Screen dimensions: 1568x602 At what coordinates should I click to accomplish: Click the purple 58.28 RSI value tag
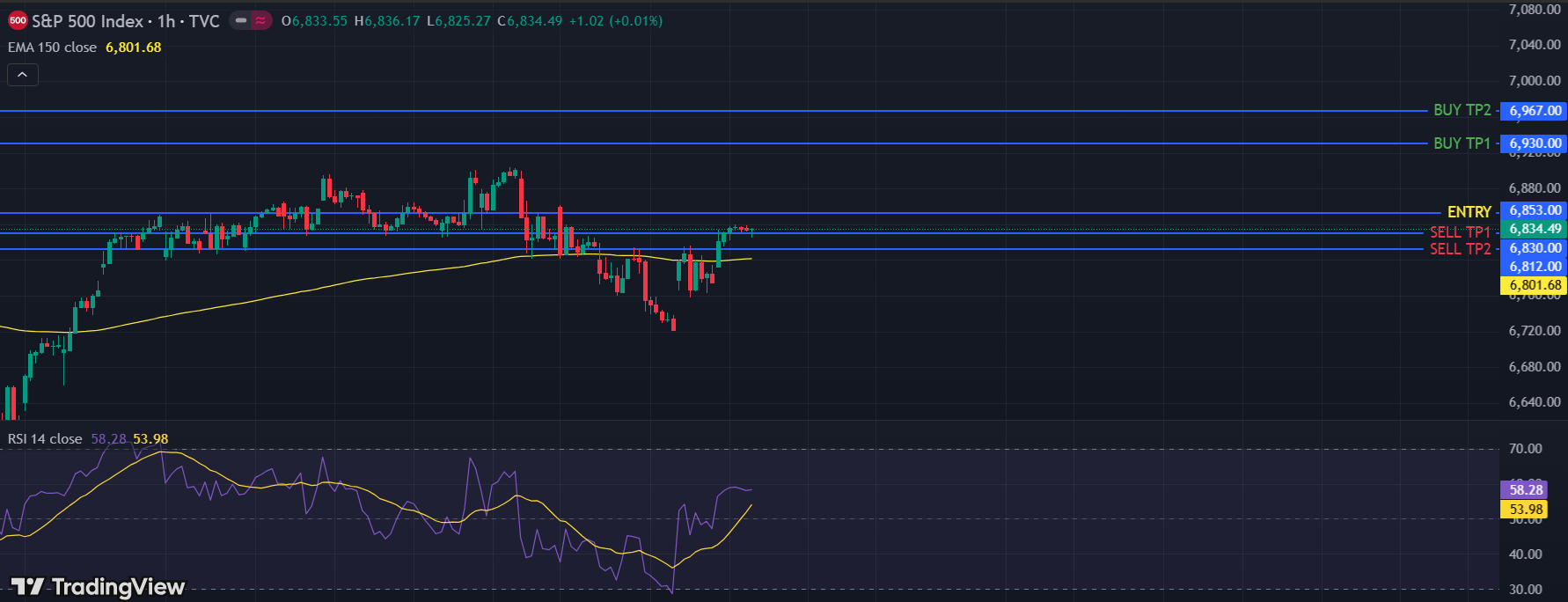pyautogui.click(x=1526, y=490)
